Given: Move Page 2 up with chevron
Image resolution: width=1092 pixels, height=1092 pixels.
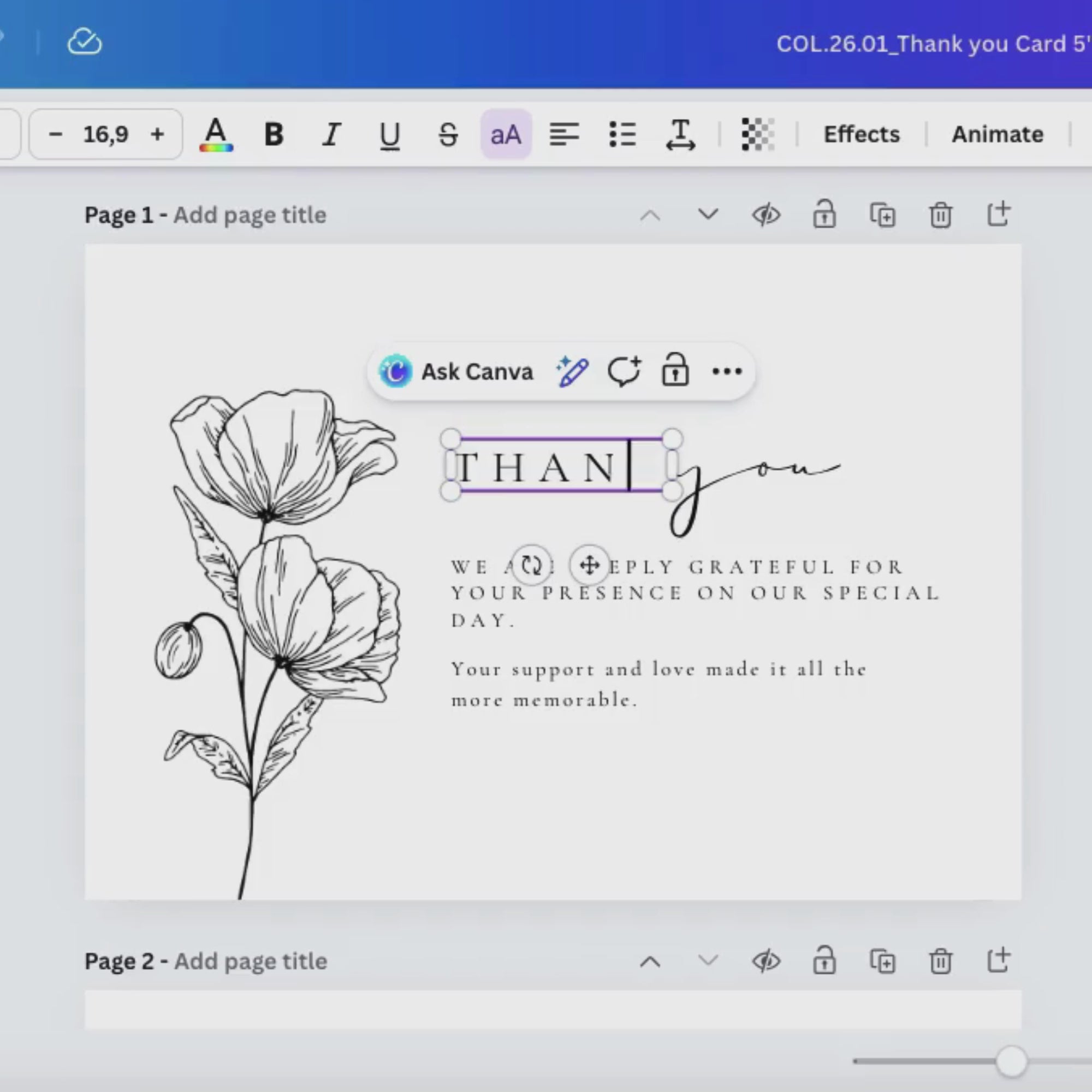Looking at the screenshot, I should click(650, 962).
